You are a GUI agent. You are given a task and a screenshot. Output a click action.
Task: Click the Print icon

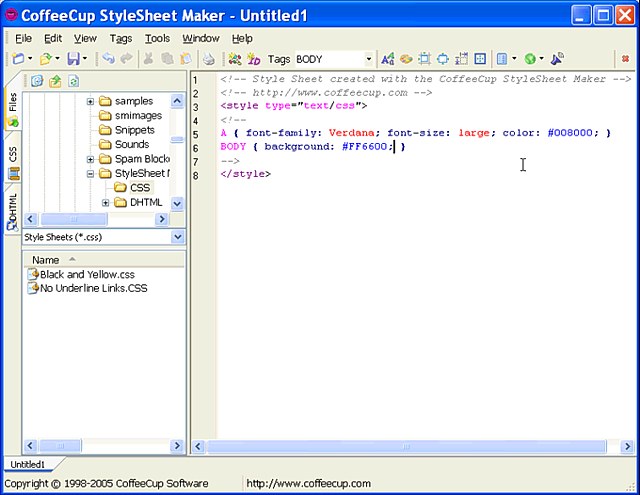[209, 59]
